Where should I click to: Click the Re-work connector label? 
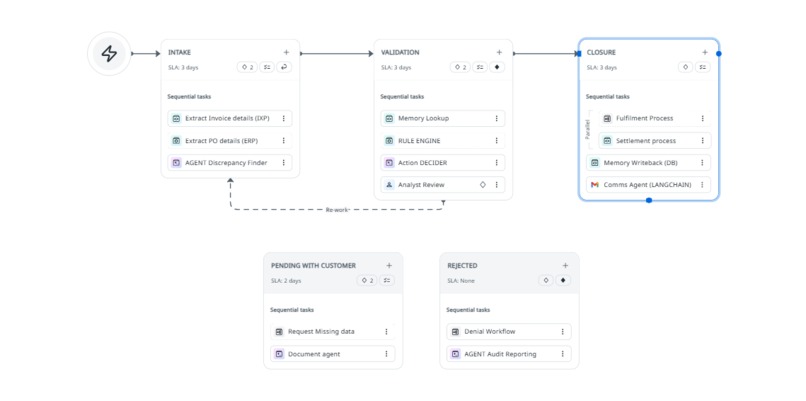click(x=337, y=210)
